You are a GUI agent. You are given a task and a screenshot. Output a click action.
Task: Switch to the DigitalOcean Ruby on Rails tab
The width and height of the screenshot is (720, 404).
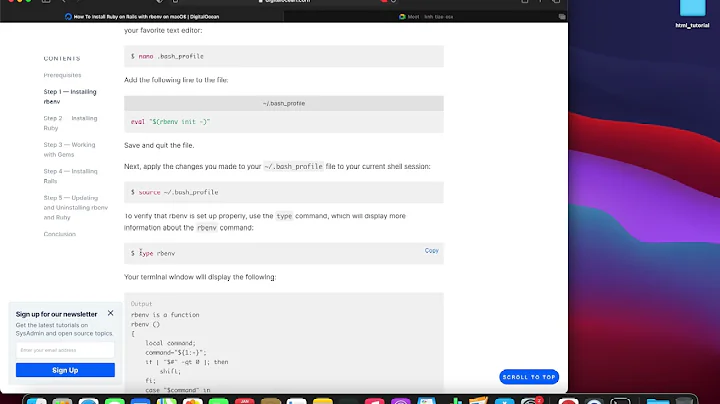pos(142,17)
